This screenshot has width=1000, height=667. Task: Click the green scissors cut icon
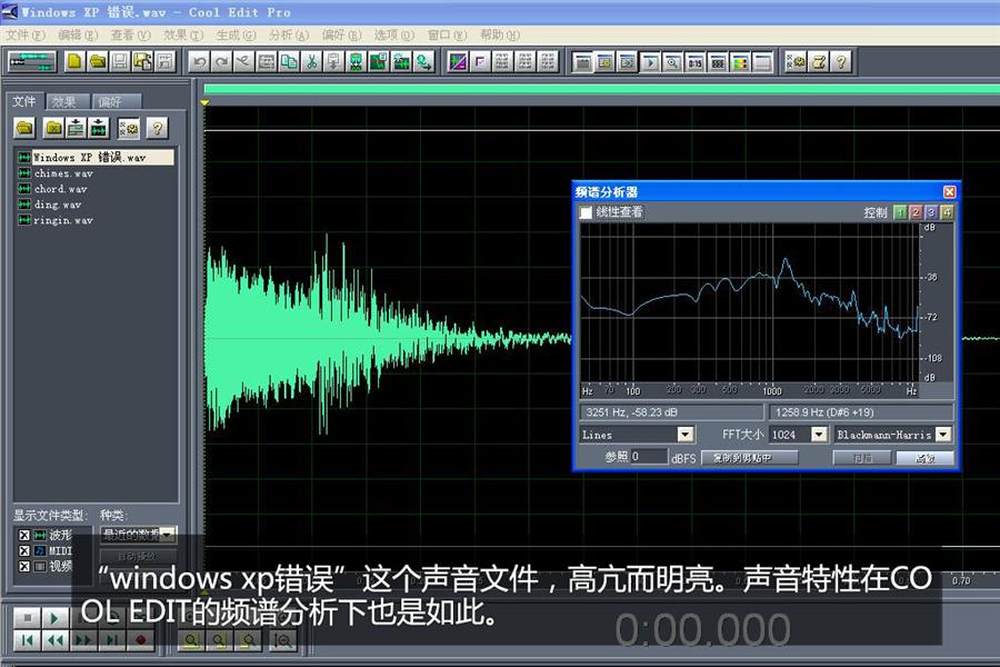(x=312, y=62)
